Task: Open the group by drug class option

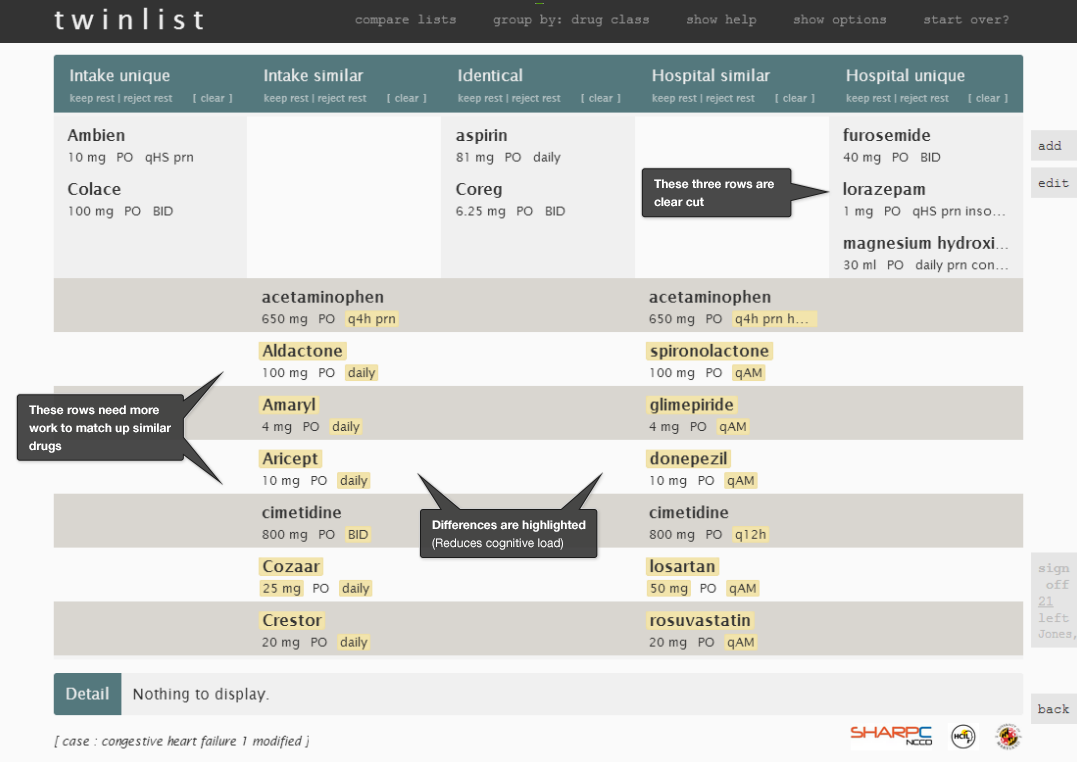Action: 571,20
